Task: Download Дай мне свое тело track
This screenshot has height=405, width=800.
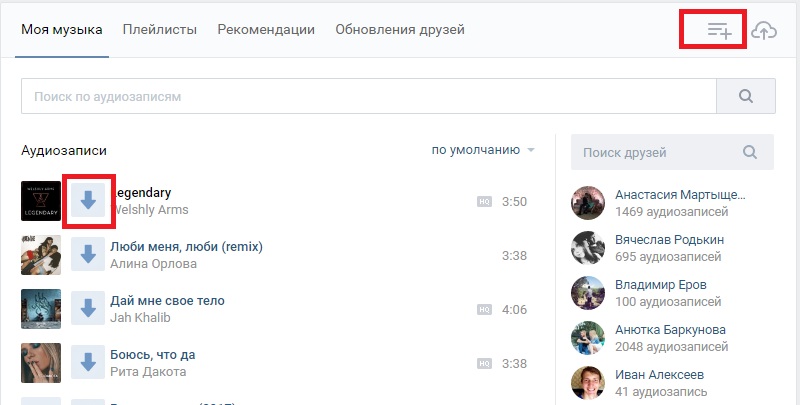Action: tap(88, 308)
